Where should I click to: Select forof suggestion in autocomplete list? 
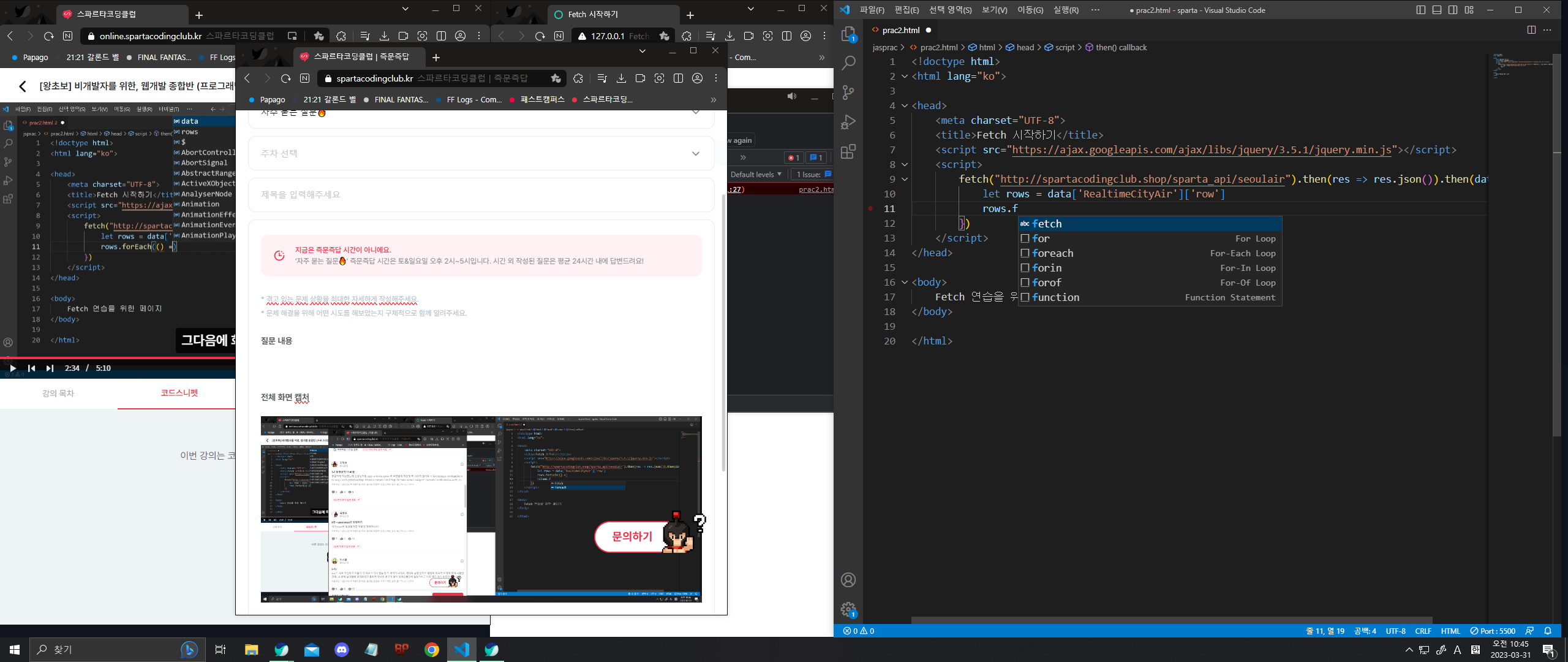[x=1150, y=283]
